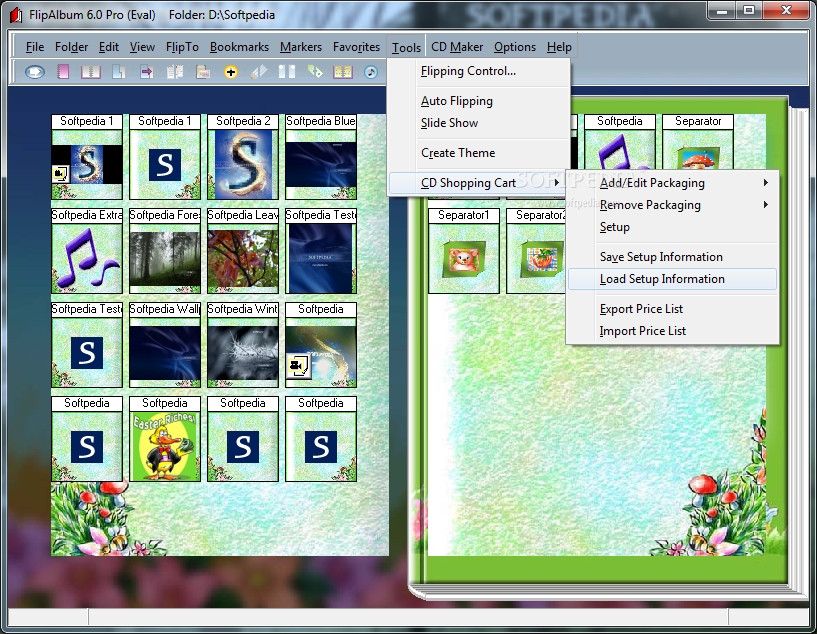817x634 pixels.
Task: Maximize the FlipAlbum window
Action: pyautogui.click(x=749, y=11)
